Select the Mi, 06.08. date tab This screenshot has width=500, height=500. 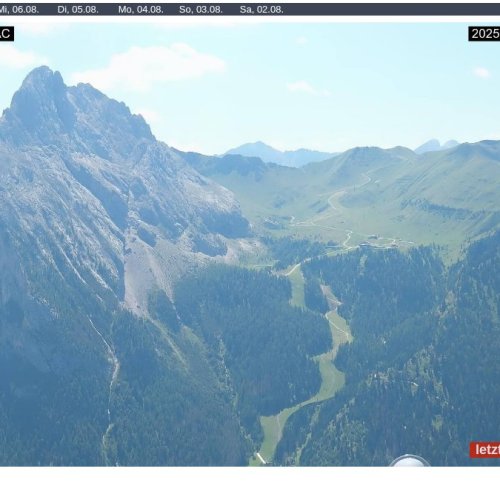point(19,10)
